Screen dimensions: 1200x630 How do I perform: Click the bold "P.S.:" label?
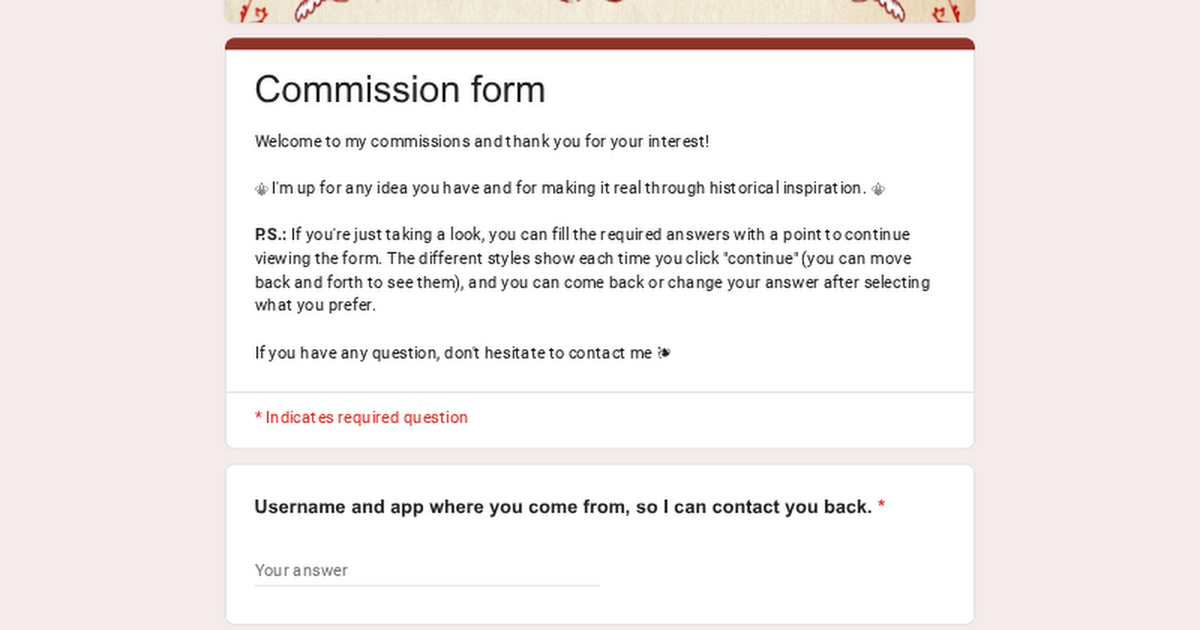coord(270,235)
